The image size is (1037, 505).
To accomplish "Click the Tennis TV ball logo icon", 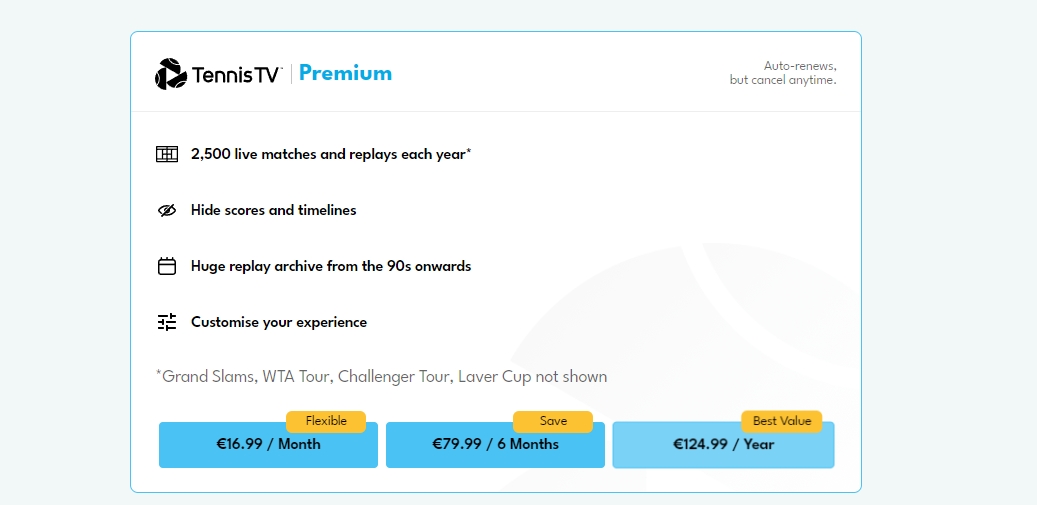I will click(x=171, y=73).
